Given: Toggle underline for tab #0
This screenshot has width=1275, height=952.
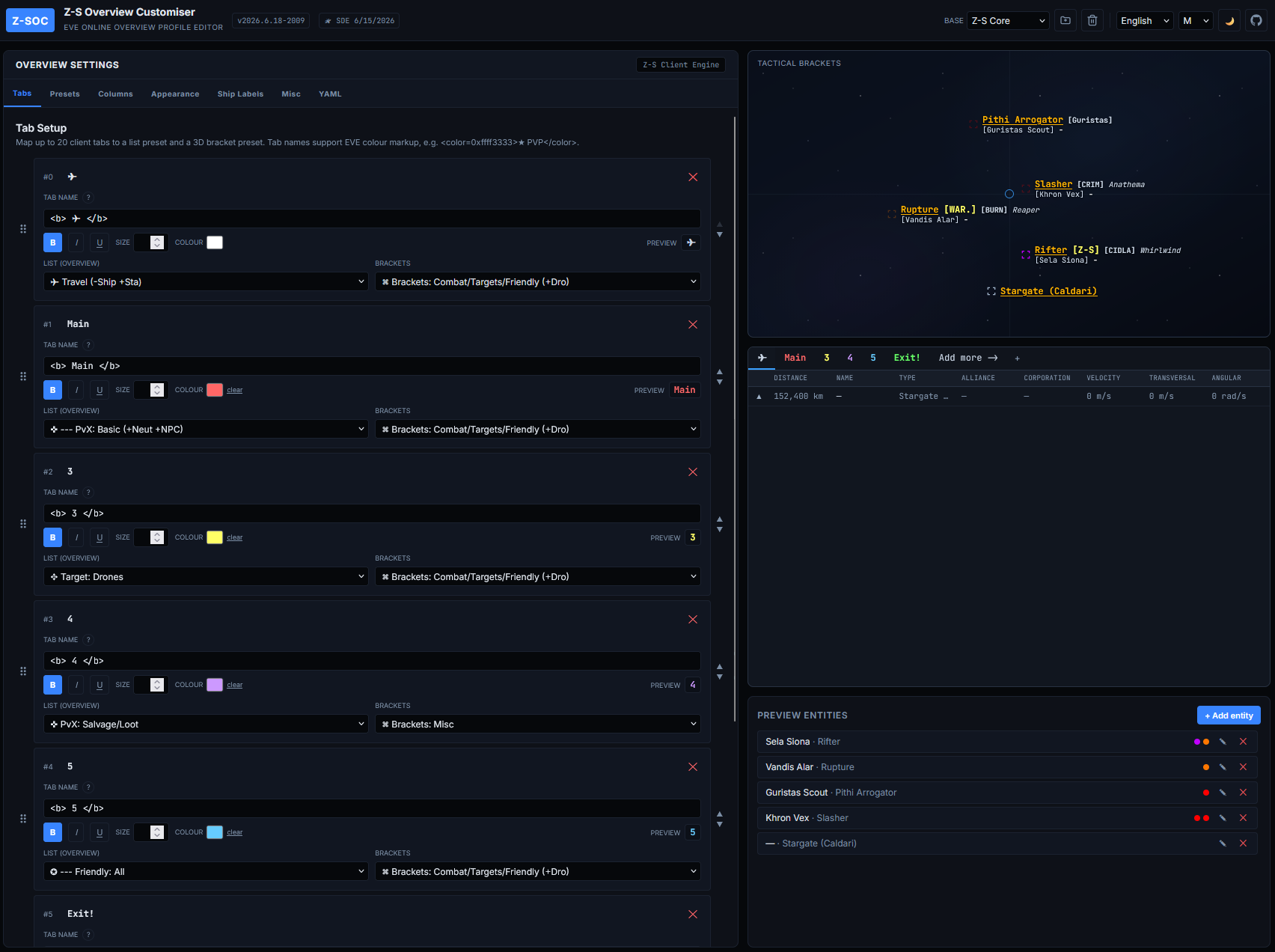Looking at the screenshot, I should tap(100, 242).
